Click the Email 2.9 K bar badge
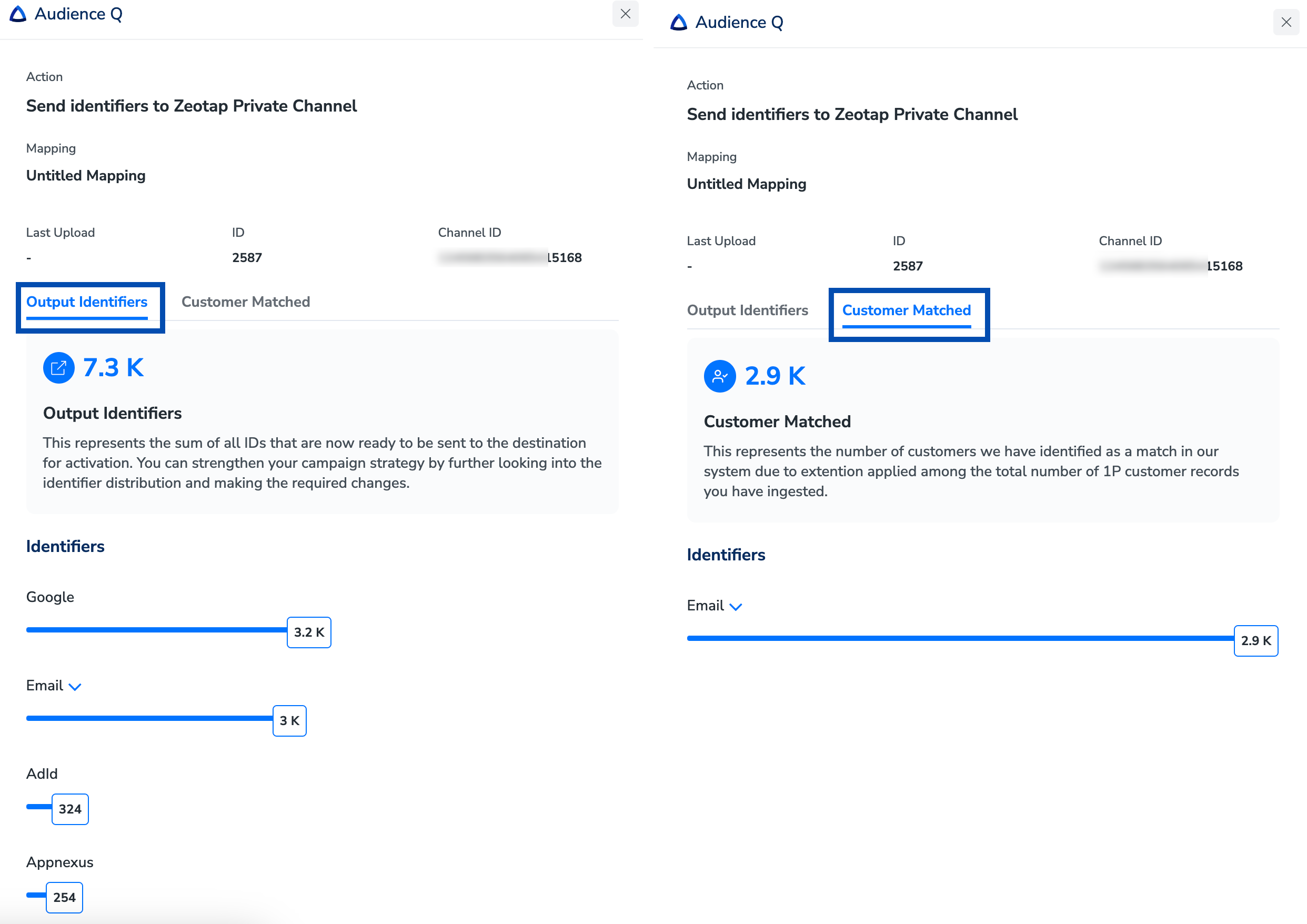The width and height of the screenshot is (1307, 924). click(x=1255, y=640)
